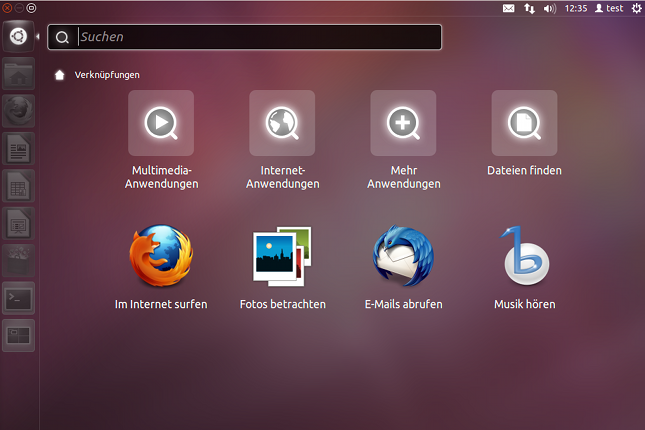The width and height of the screenshot is (645, 430).
Task: Open Ubuntu Software Center from launcher
Action: pos(18,261)
